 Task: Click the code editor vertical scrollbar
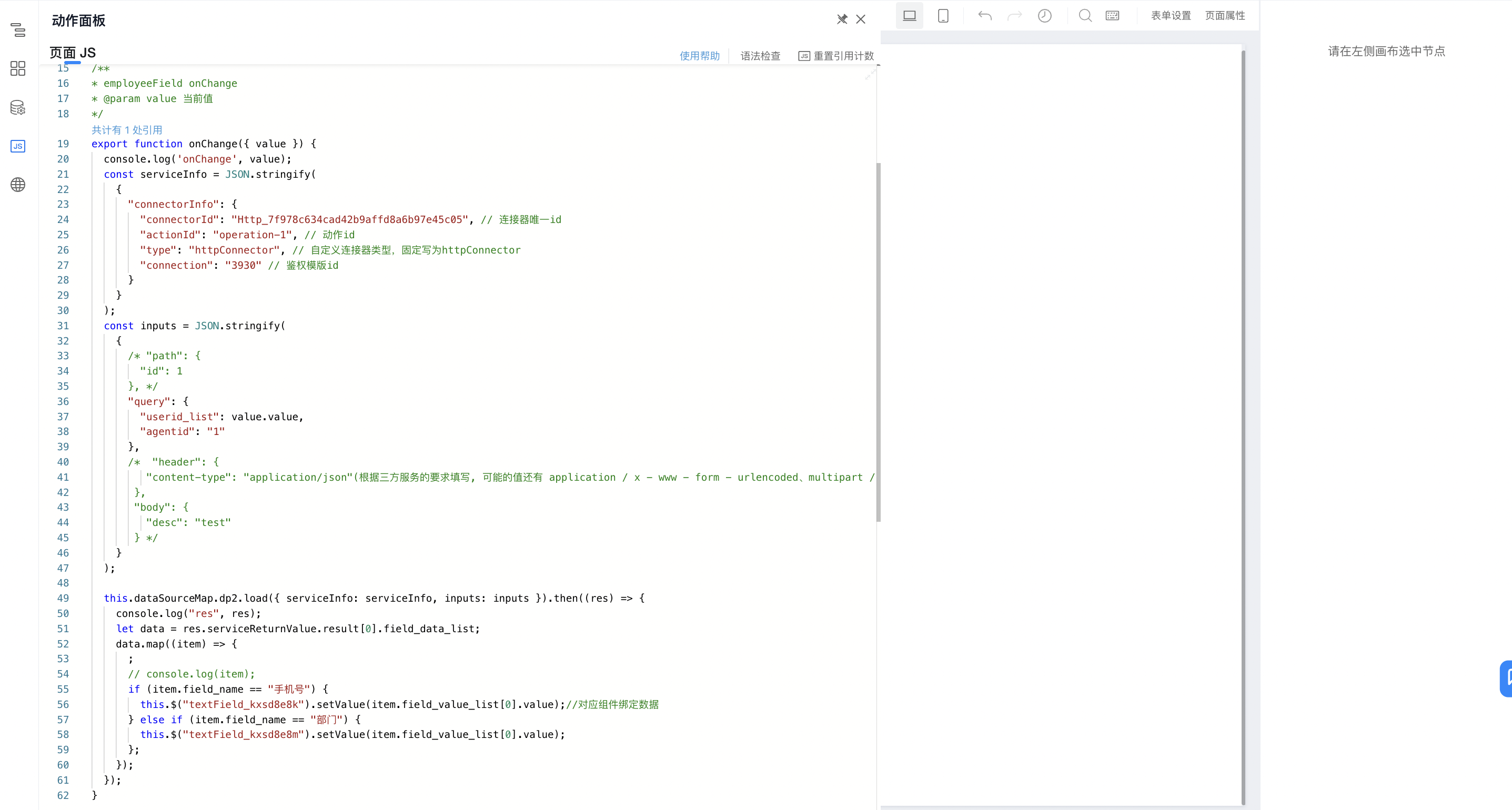pyautogui.click(x=879, y=341)
